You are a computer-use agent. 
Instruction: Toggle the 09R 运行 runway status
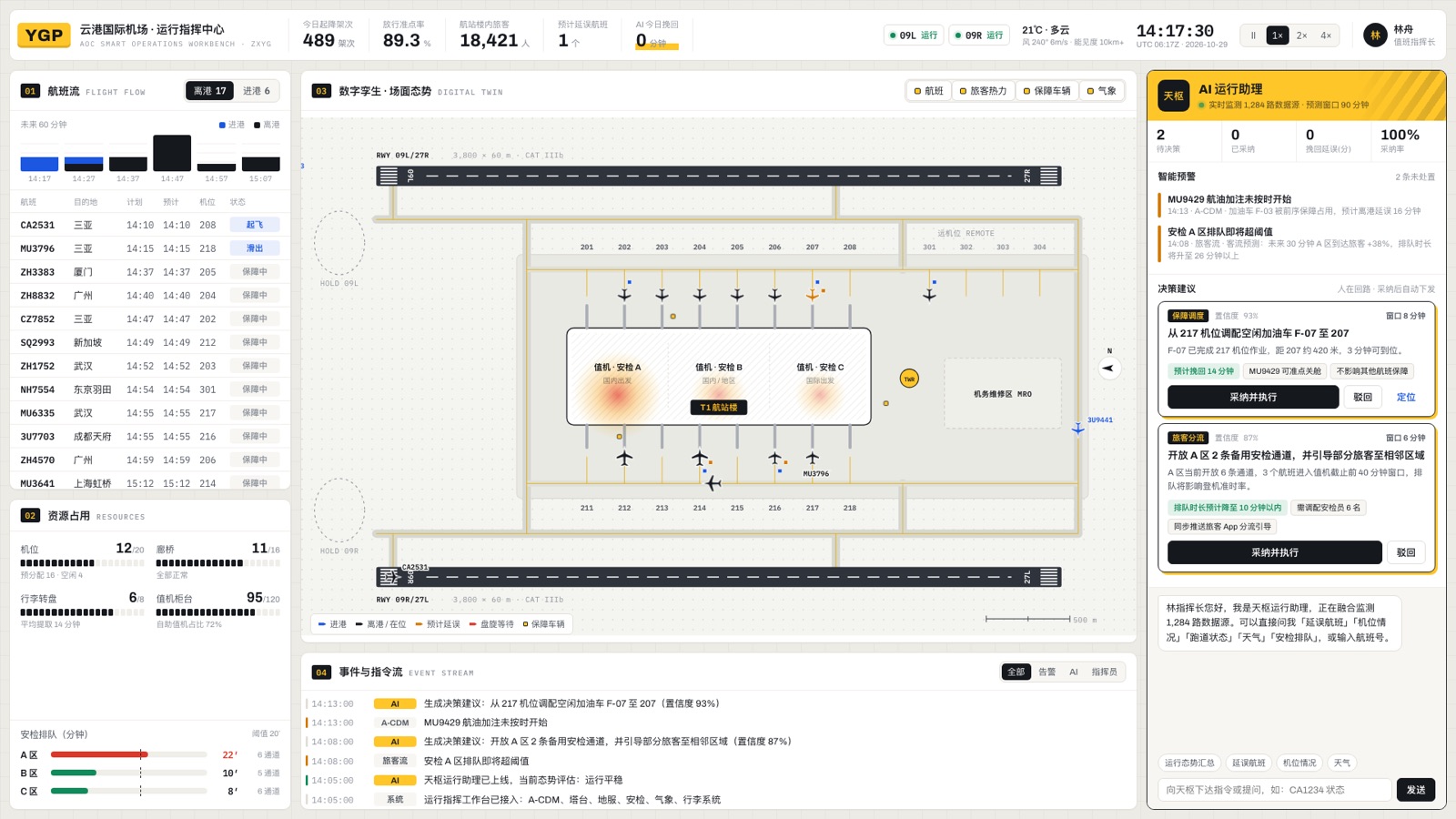979,35
